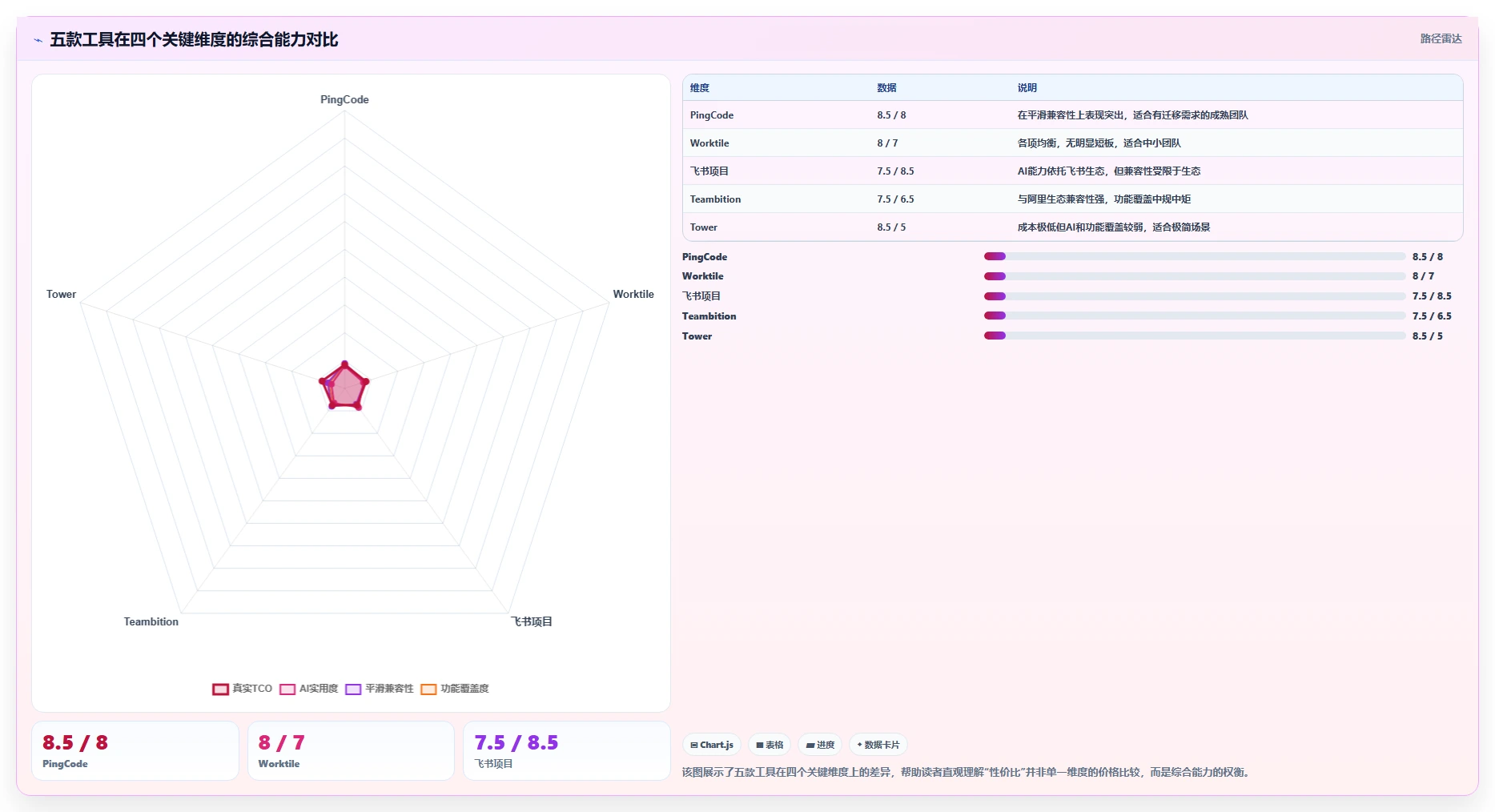Click the 维度 column header
The image size is (1495, 812).
click(700, 88)
